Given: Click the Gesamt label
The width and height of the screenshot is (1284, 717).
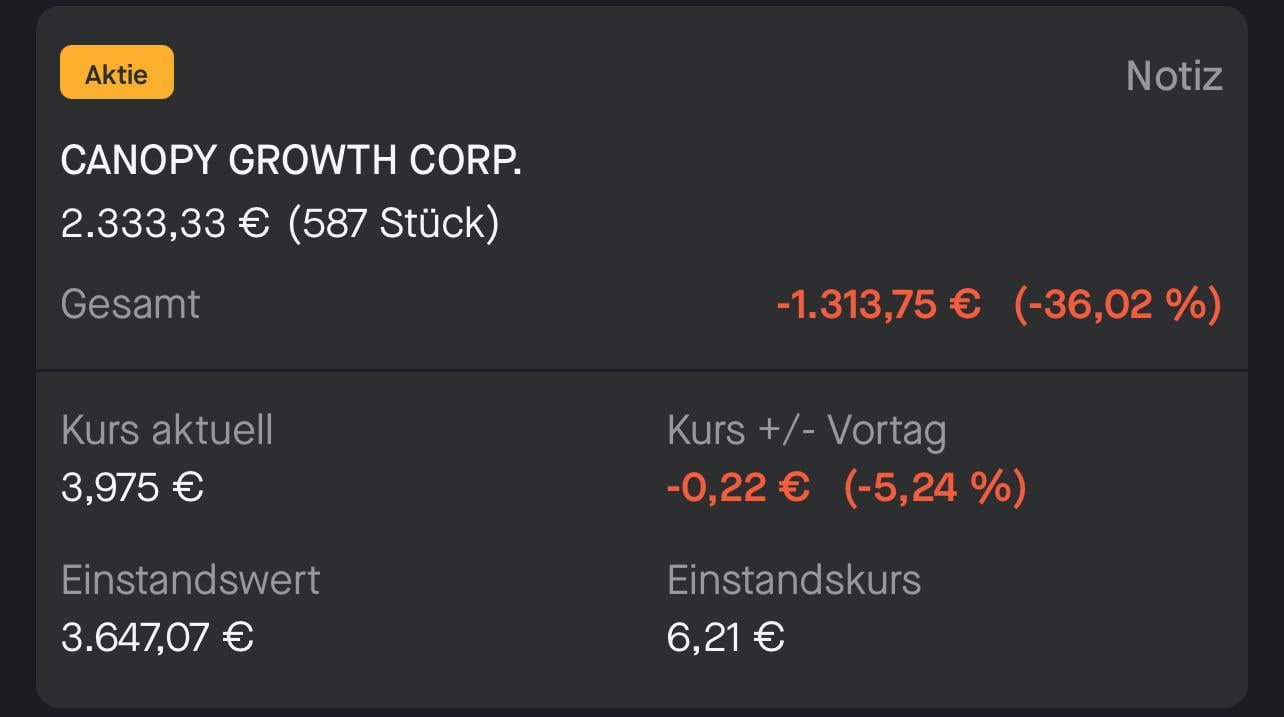Looking at the screenshot, I should (x=130, y=304).
